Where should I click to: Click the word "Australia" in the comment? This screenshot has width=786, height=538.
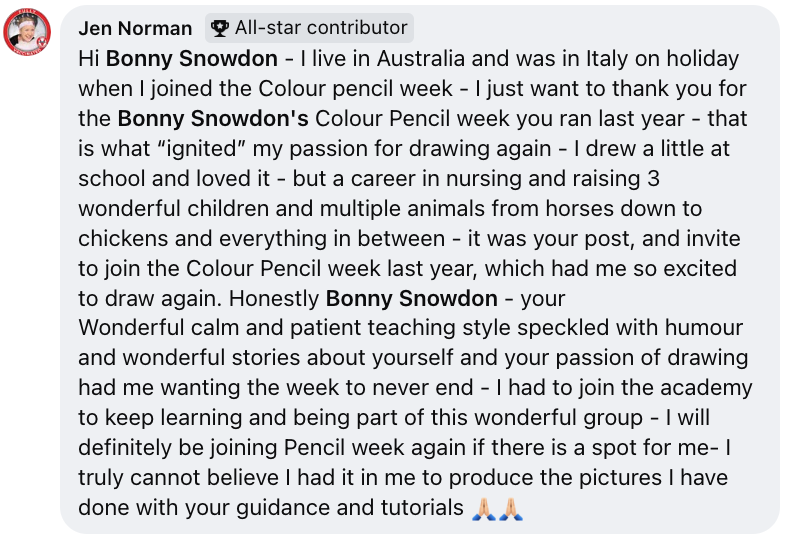(x=421, y=59)
